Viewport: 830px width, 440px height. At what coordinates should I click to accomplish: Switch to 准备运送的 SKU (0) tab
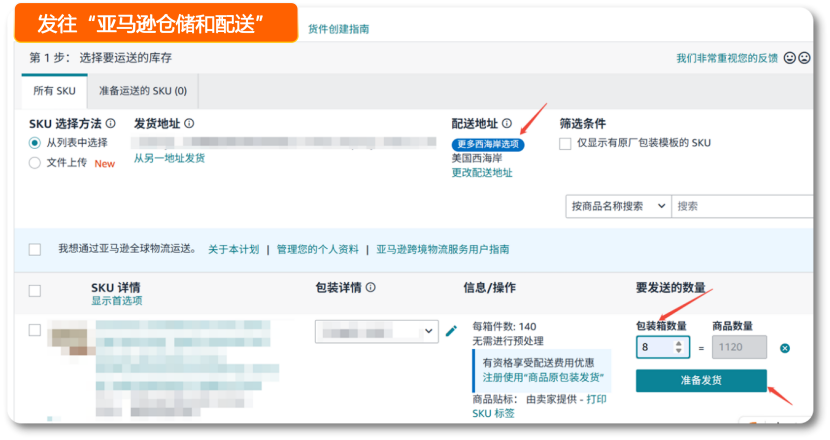click(143, 91)
